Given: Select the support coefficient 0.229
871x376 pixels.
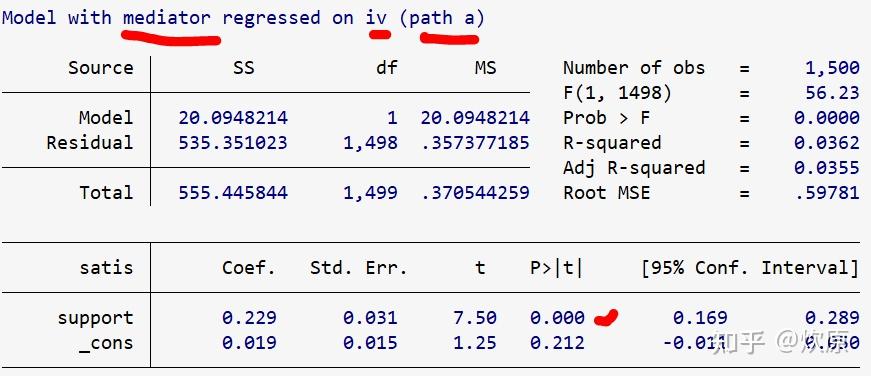Looking at the screenshot, I should 249,318.
